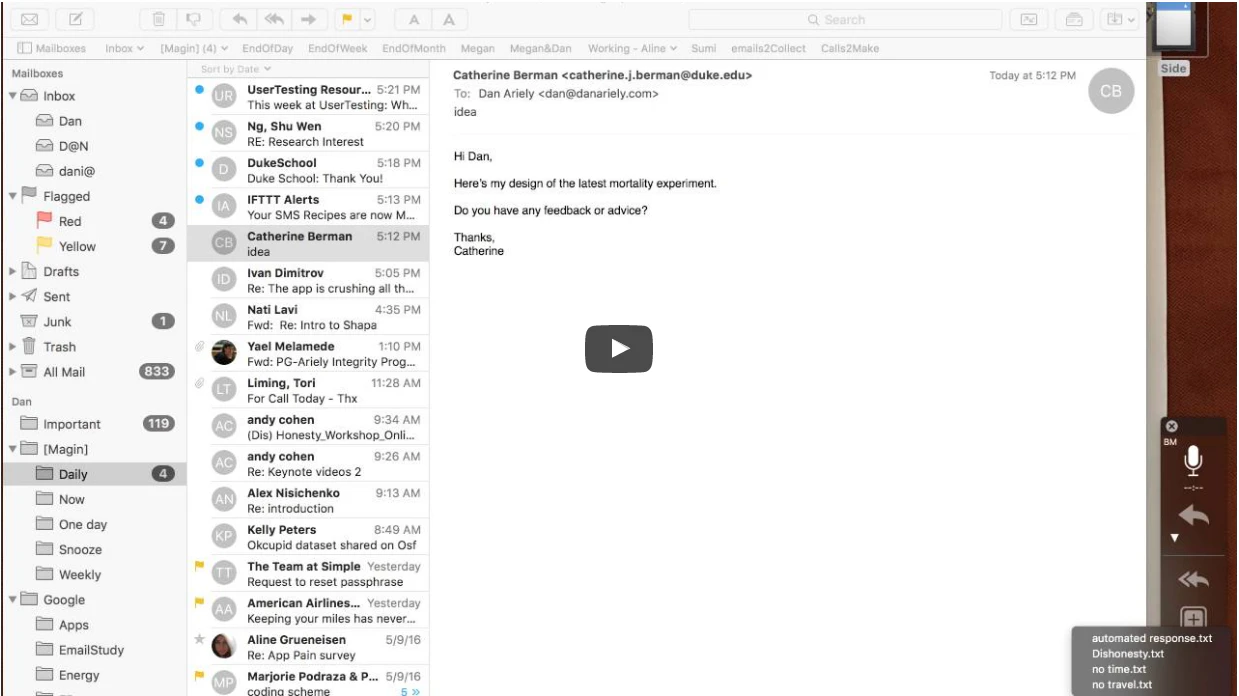
Task: Select the dani@ inbox account
Action: [93, 171]
